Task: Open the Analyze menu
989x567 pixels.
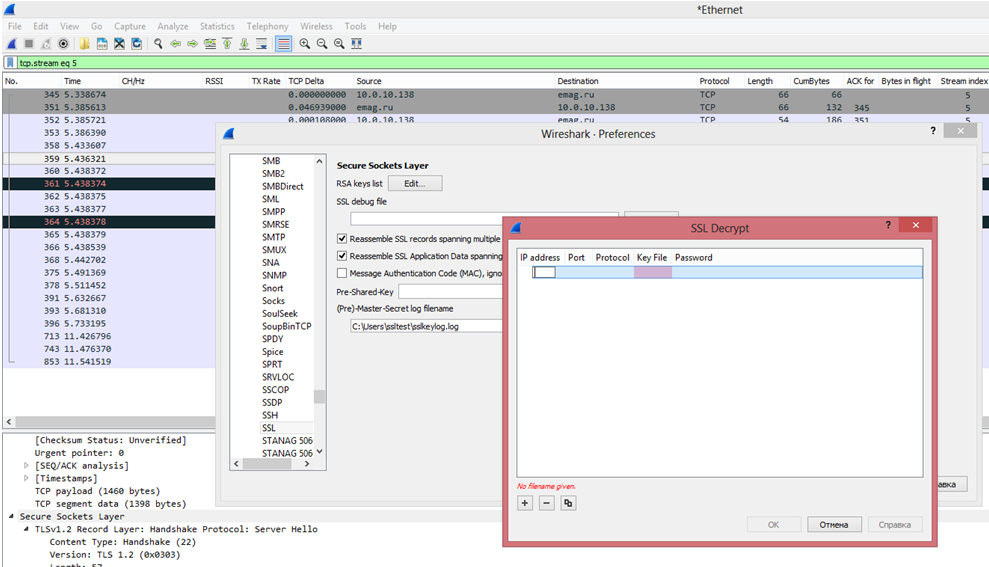Action: tap(172, 26)
